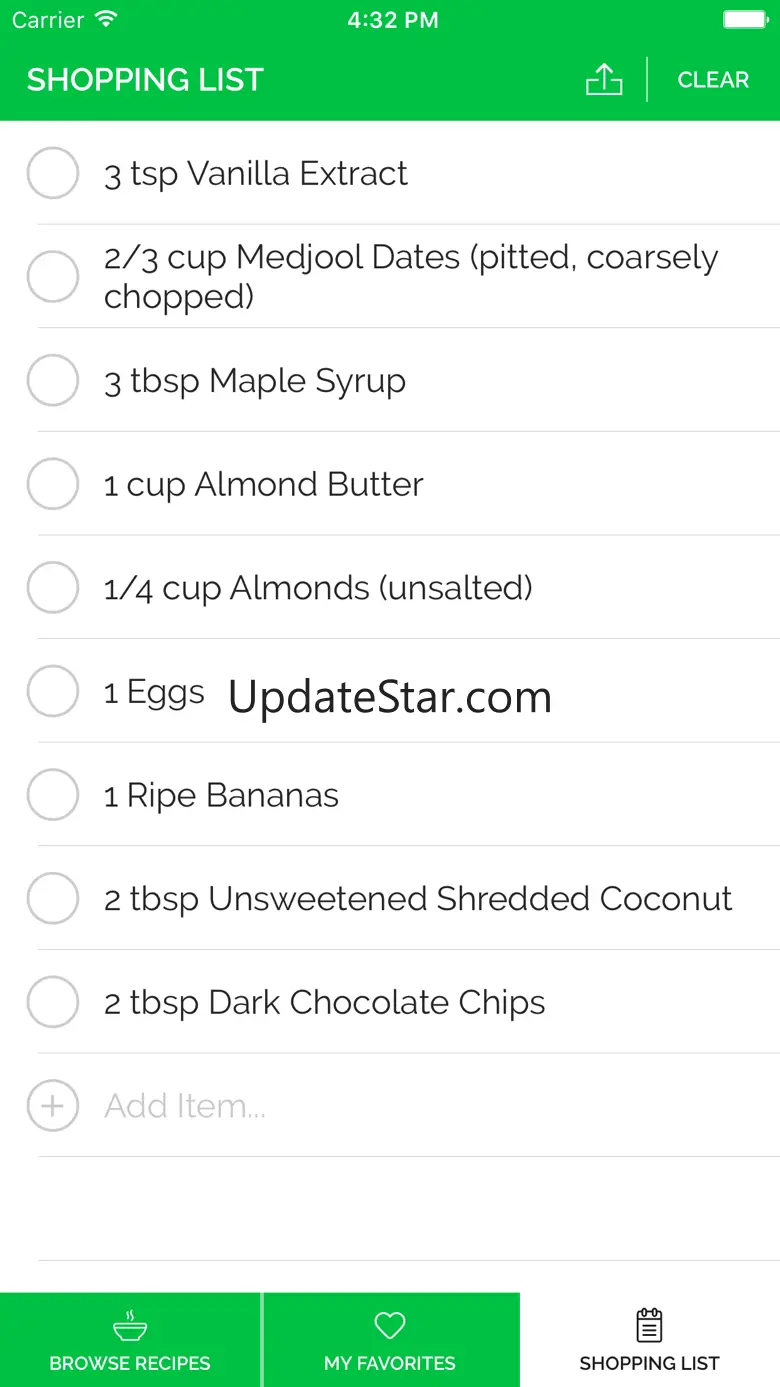Tap the 4:32 PM clock
Screen dimensions: 780x1387
[392, 20]
